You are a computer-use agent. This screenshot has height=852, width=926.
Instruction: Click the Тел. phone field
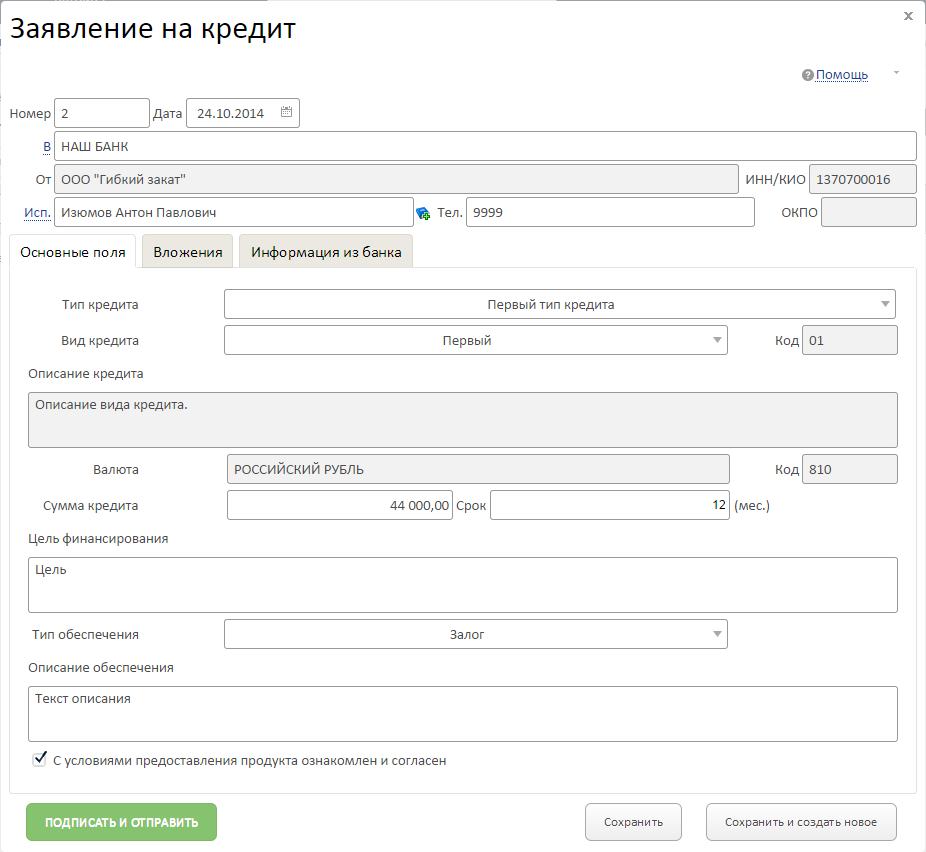point(610,212)
